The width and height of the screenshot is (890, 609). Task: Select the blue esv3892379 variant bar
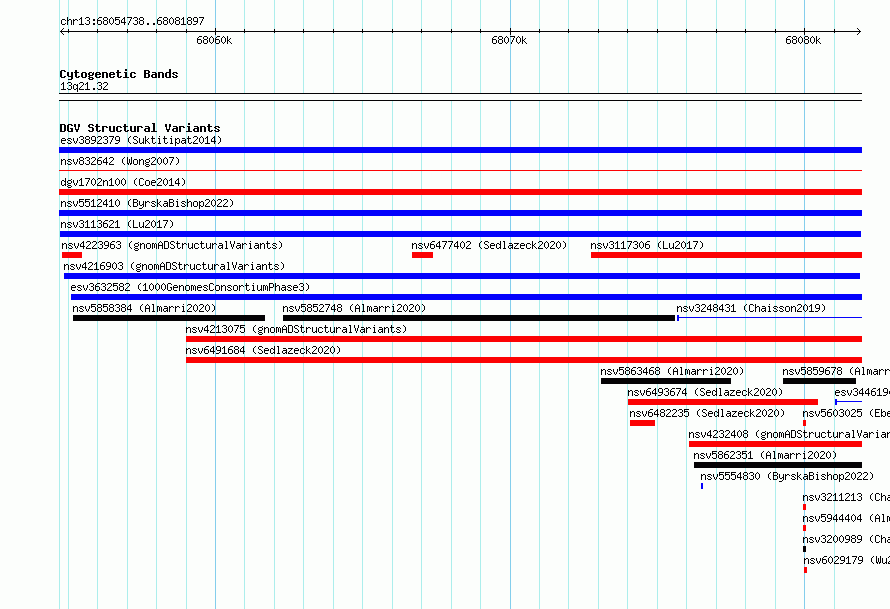click(x=460, y=150)
